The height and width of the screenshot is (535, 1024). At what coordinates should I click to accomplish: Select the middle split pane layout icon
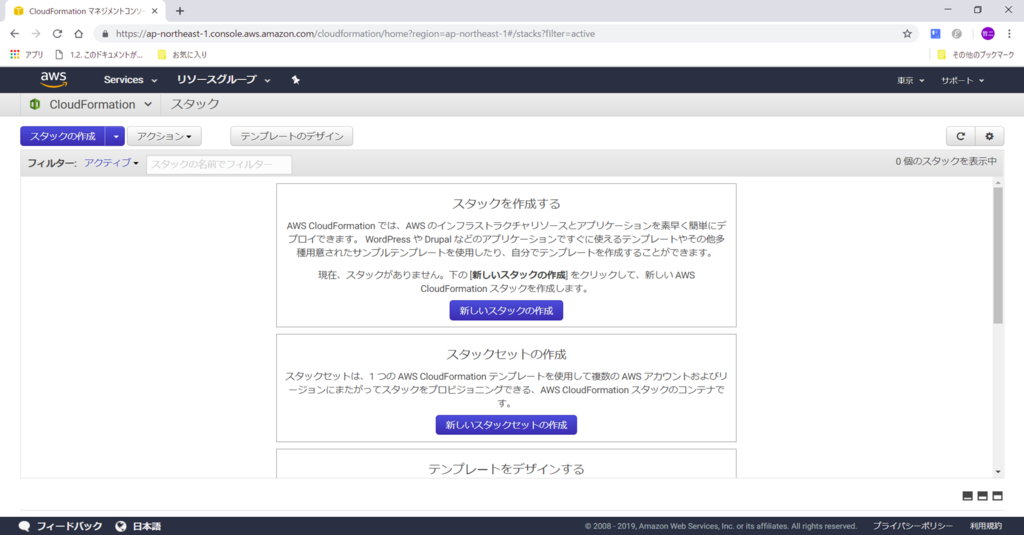(982, 496)
